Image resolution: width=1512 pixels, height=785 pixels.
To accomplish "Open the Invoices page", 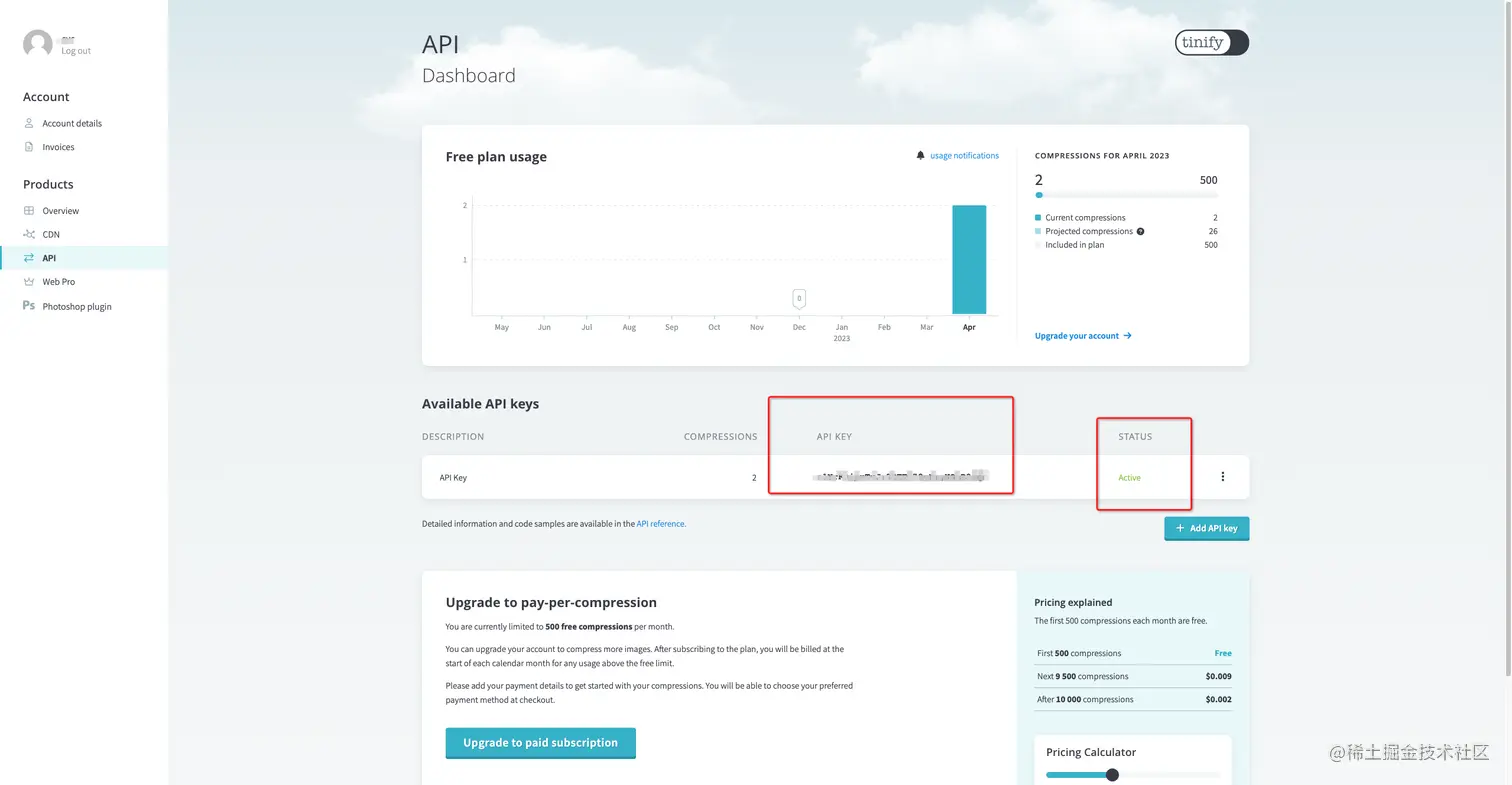I will pyautogui.click(x=58, y=147).
